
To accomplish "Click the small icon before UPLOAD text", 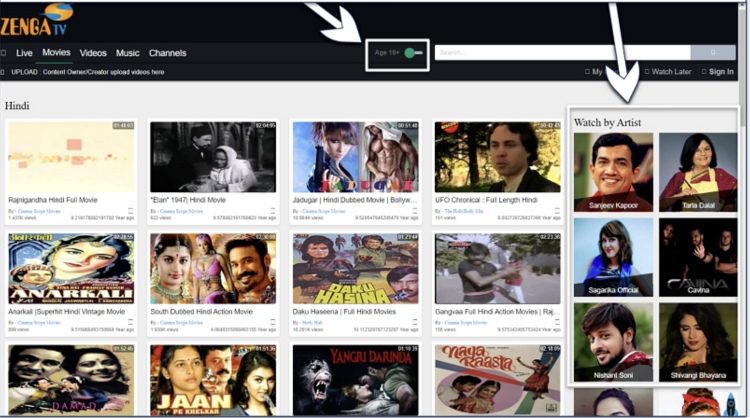I will point(2,72).
